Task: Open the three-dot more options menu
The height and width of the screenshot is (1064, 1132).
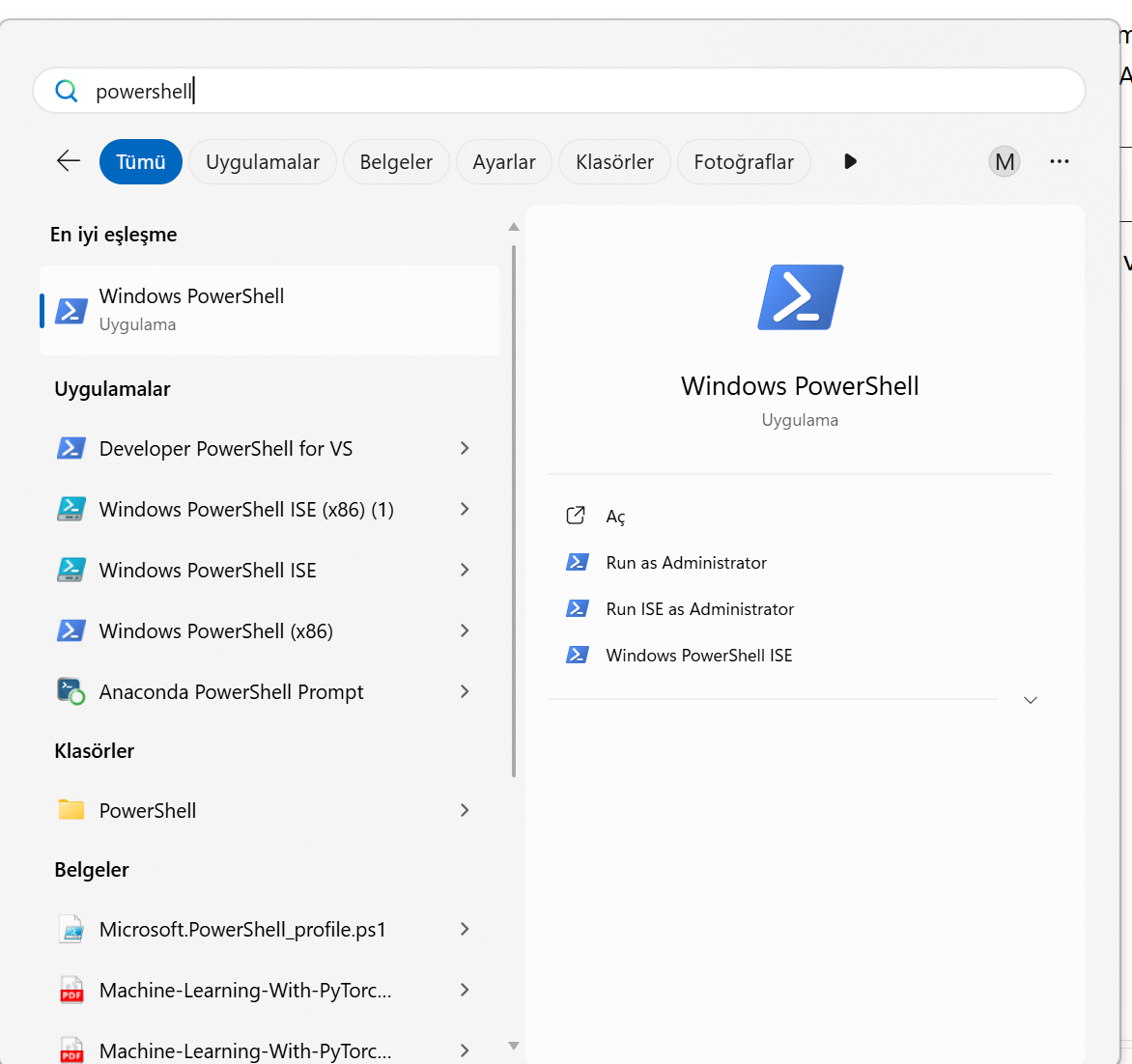Action: pos(1059,161)
